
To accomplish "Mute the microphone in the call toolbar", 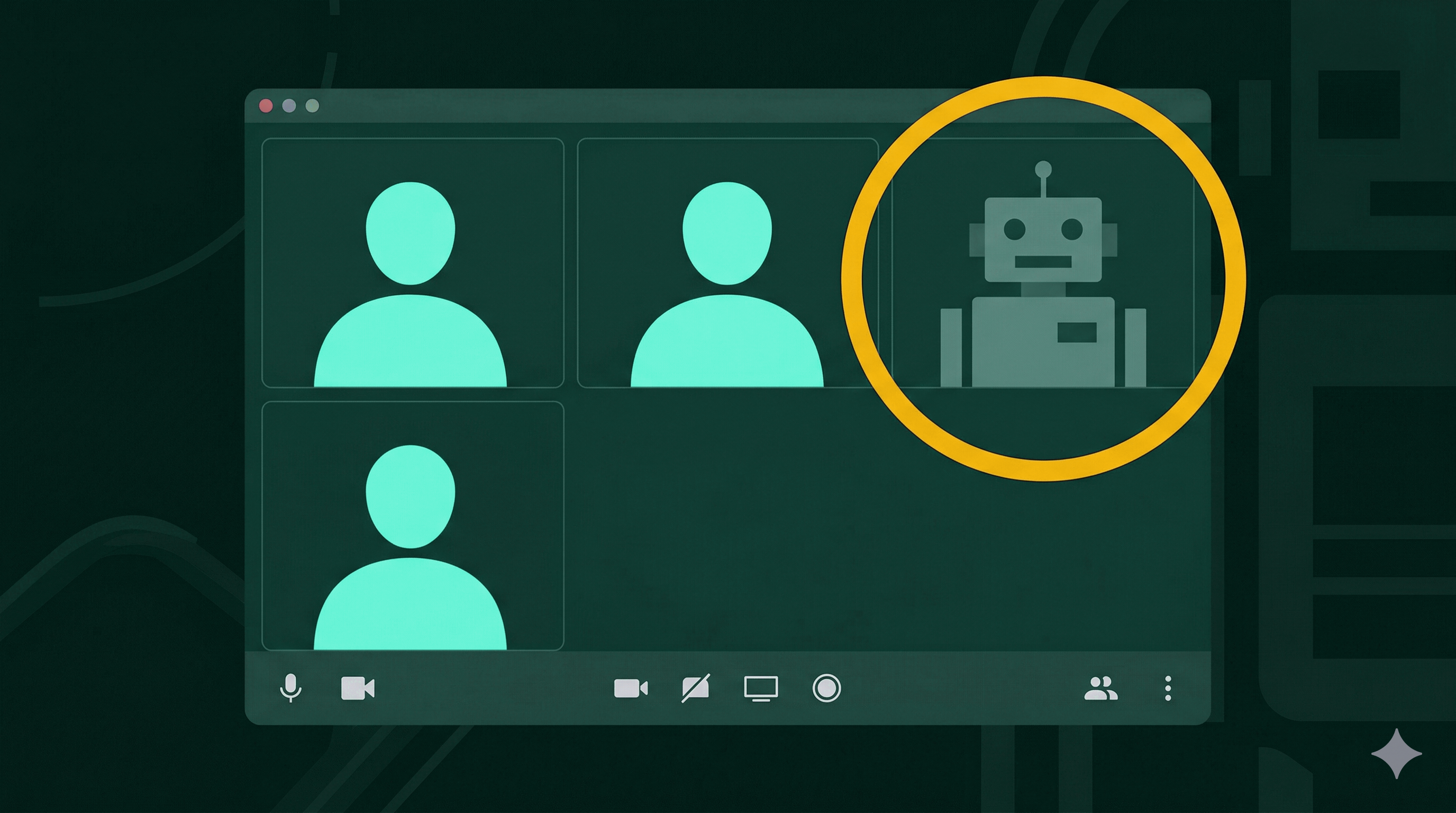I will (290, 688).
